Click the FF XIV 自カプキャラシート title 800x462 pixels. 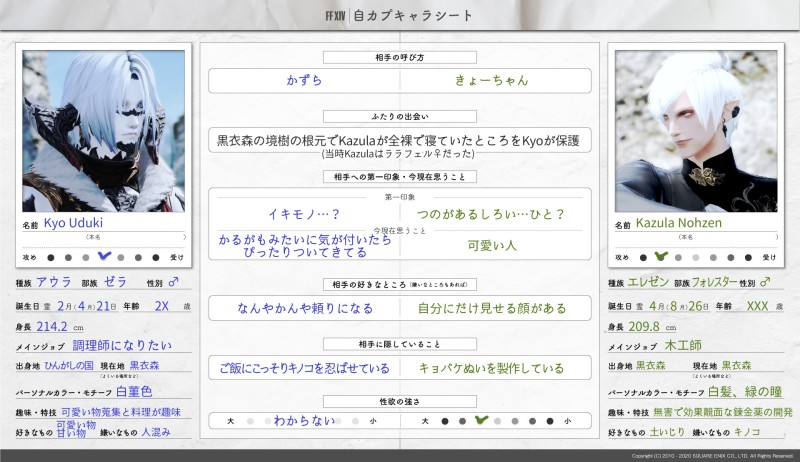399,16
